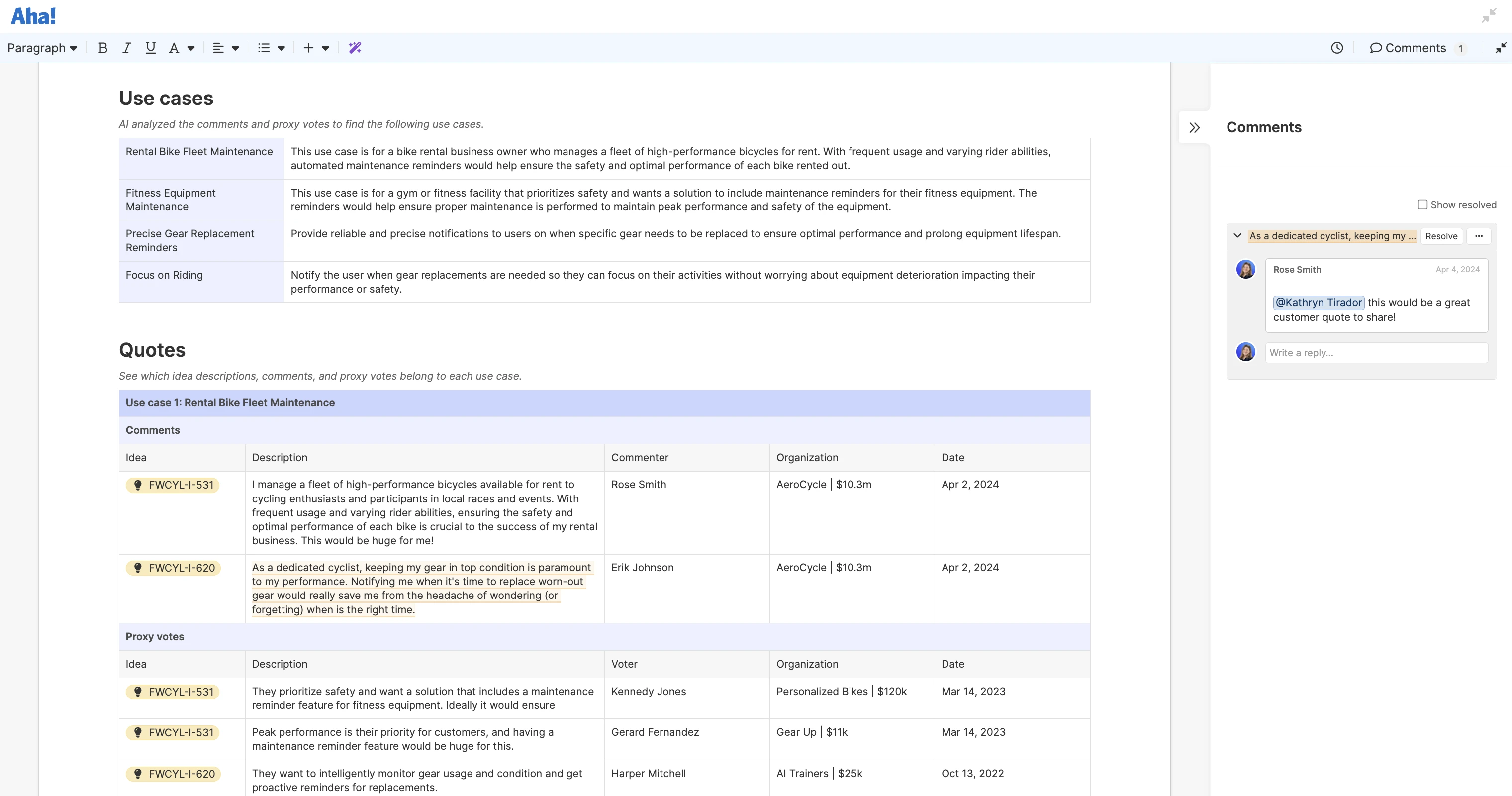Click the Write a reply field
1512x796 pixels.
click(x=1376, y=353)
